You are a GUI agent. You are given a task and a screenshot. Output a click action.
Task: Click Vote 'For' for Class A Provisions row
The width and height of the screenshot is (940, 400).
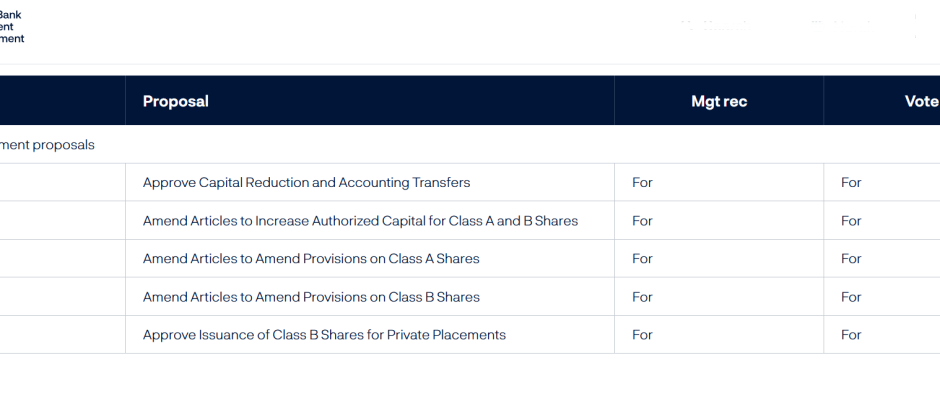point(851,259)
